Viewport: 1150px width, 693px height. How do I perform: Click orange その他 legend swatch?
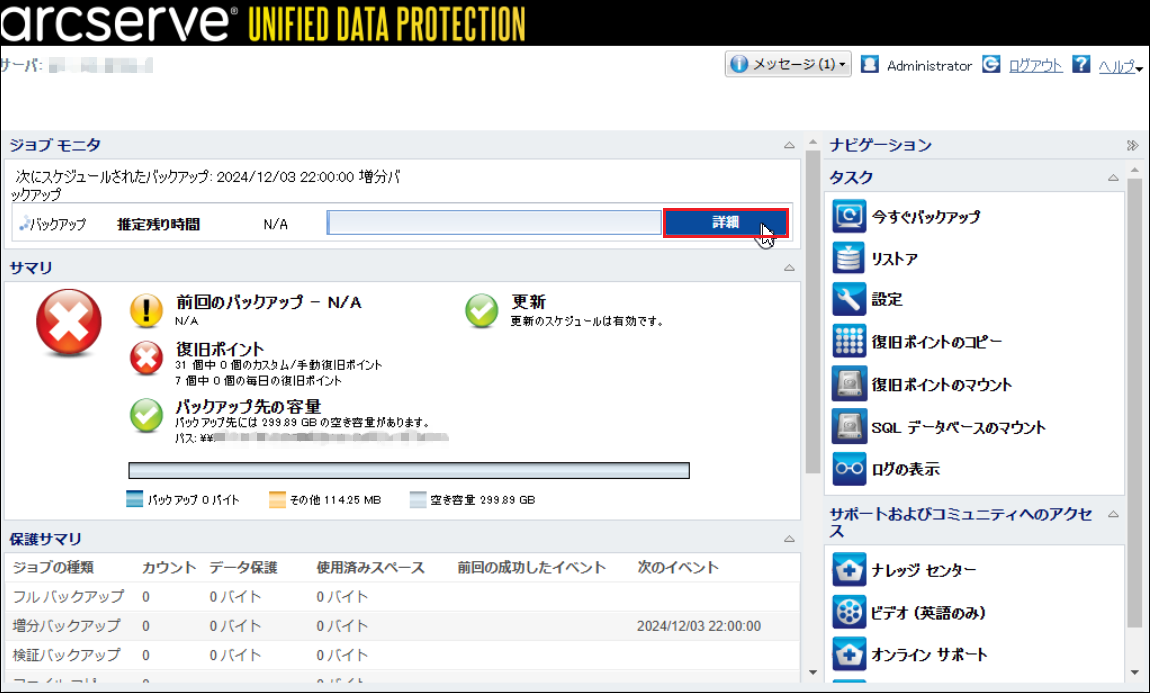(277, 499)
